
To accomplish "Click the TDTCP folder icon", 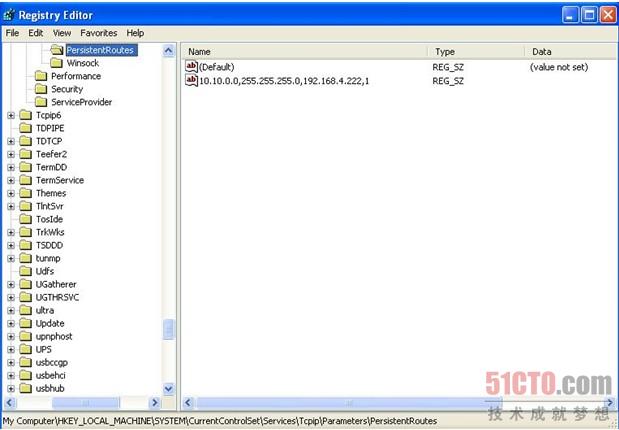I will (x=26, y=141).
